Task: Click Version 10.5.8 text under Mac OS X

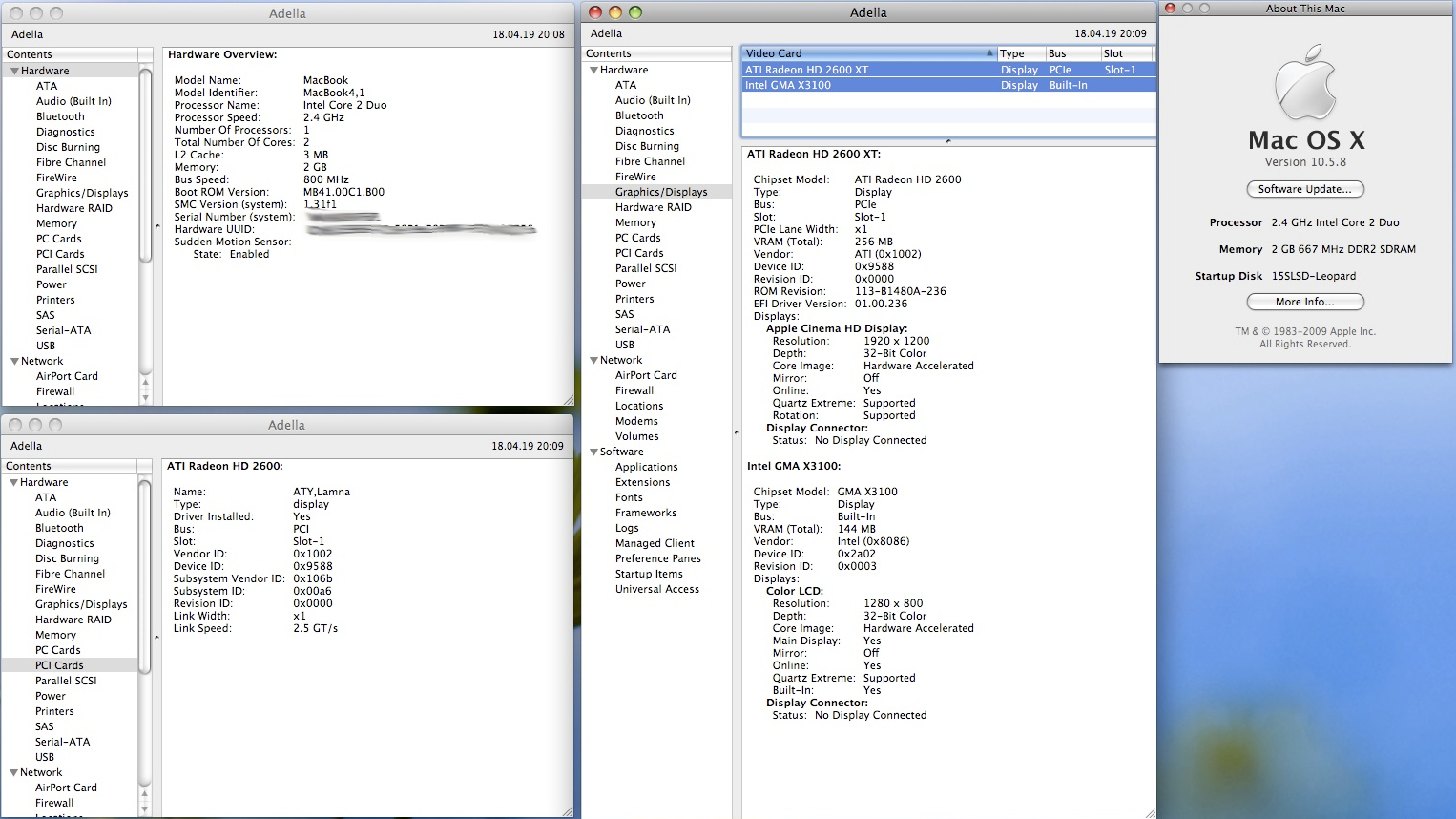Action: [x=1305, y=162]
